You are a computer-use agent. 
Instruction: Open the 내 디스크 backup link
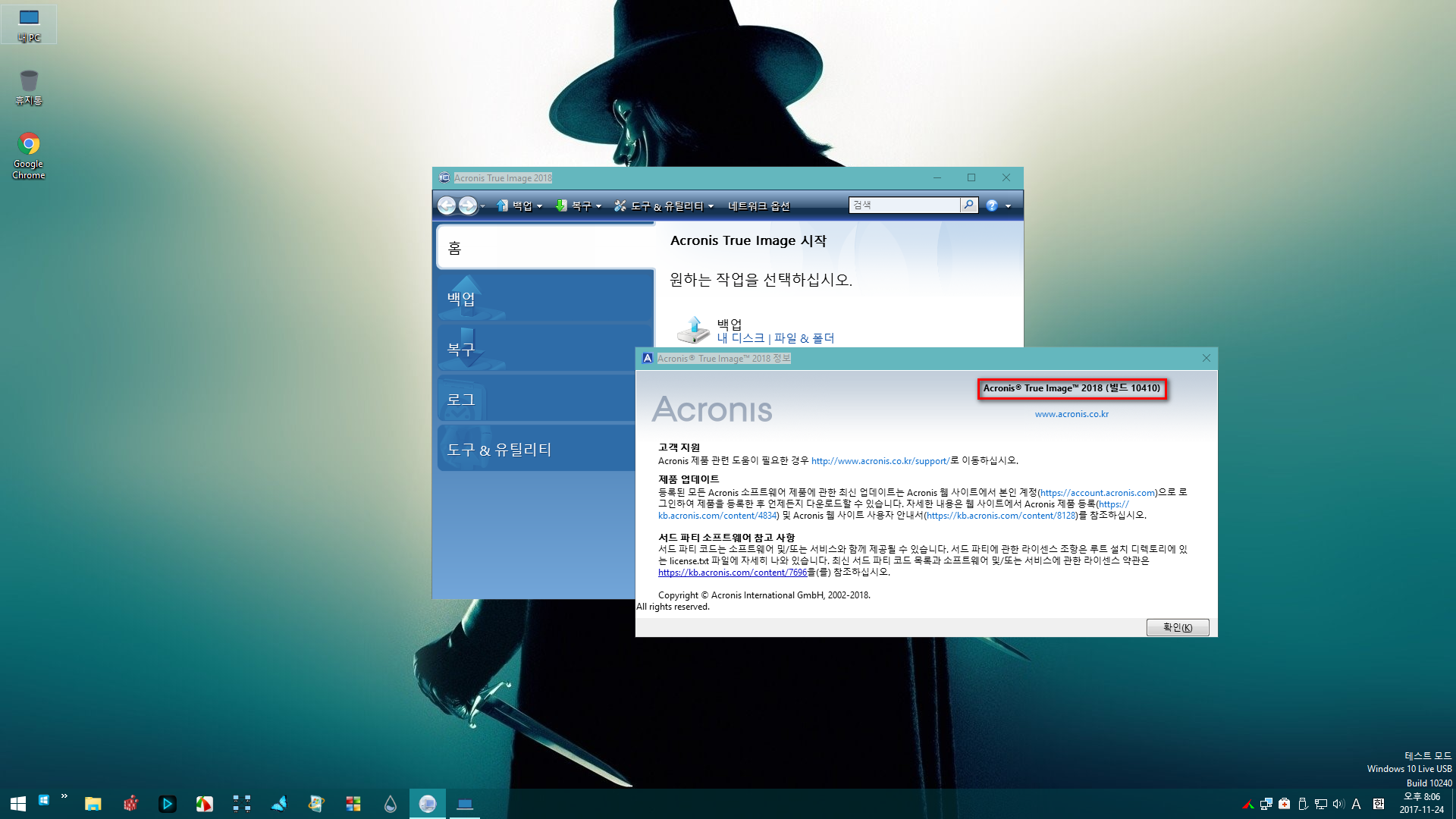(x=741, y=338)
